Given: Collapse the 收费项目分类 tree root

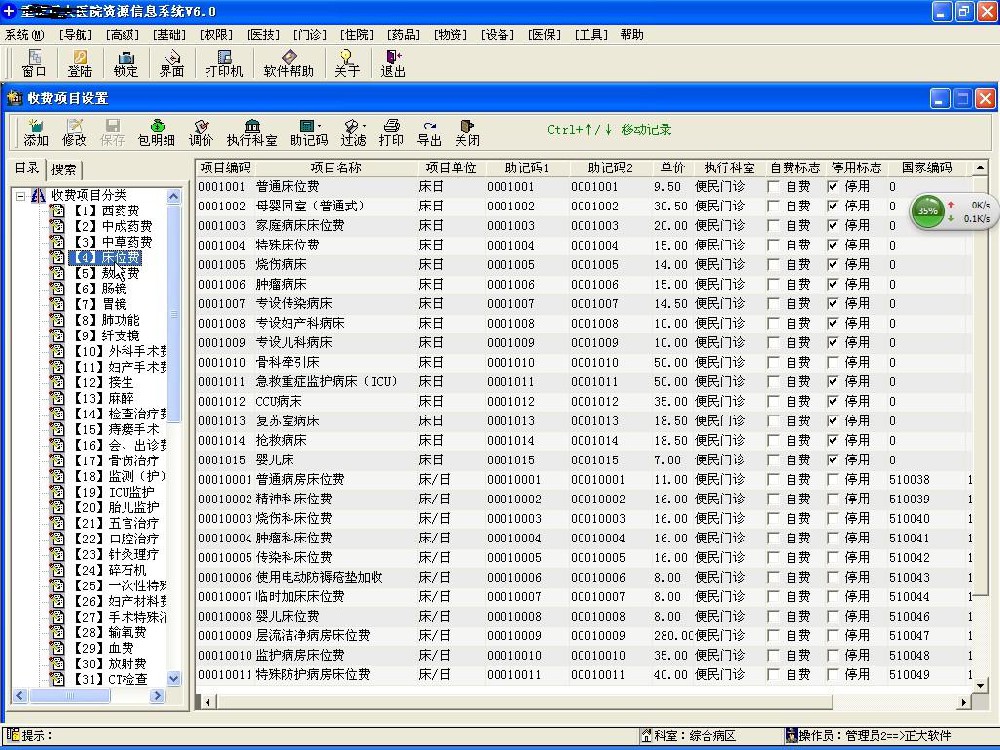Looking at the screenshot, I should (x=20, y=196).
